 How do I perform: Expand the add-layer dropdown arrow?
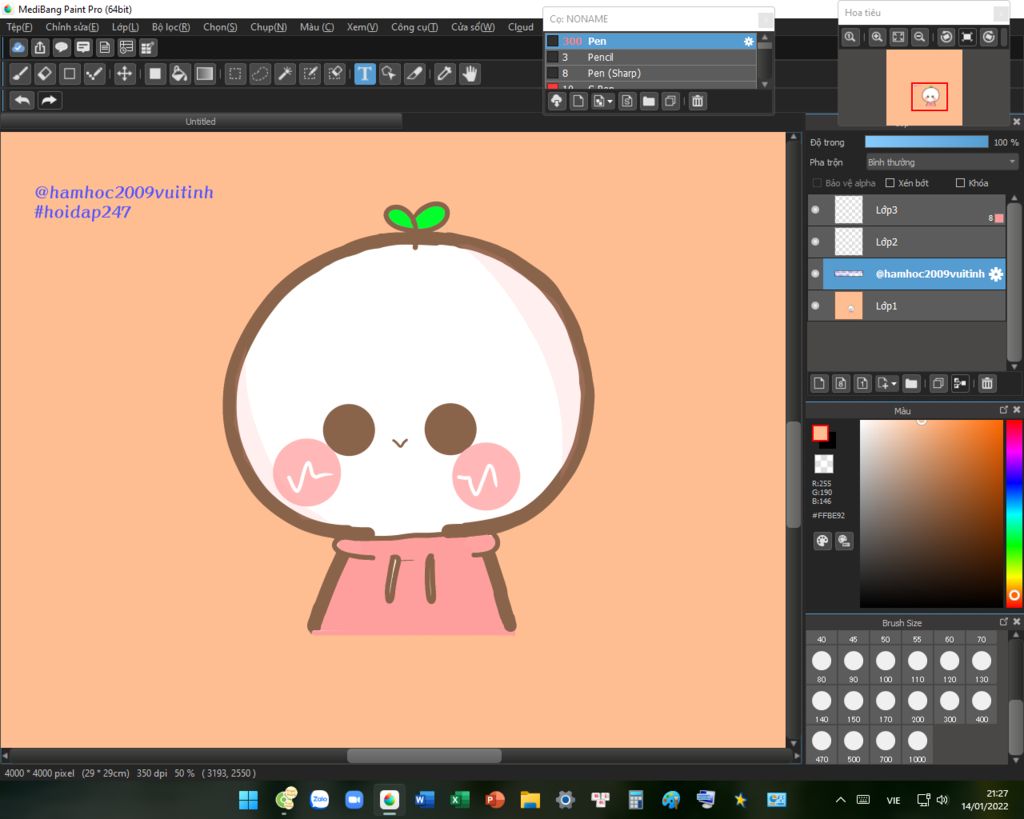point(894,383)
